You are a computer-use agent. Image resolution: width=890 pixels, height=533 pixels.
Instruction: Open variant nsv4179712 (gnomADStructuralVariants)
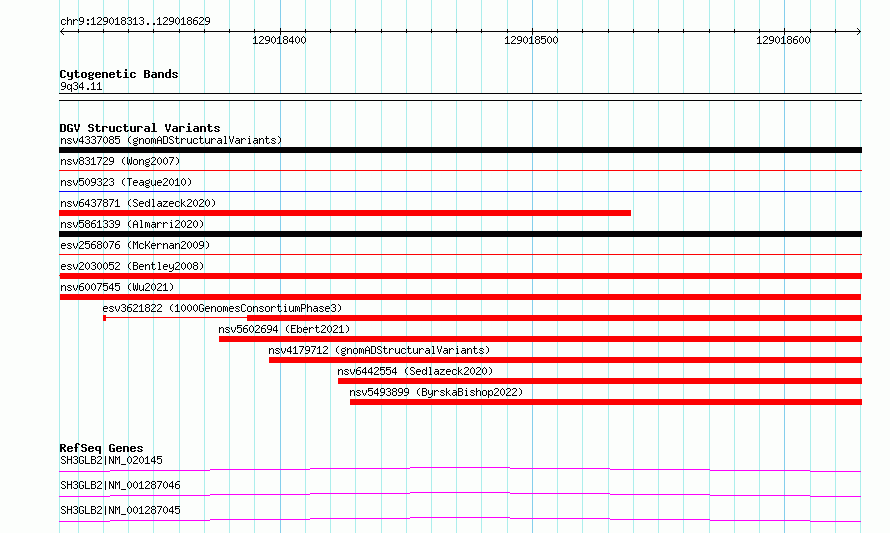(379, 350)
